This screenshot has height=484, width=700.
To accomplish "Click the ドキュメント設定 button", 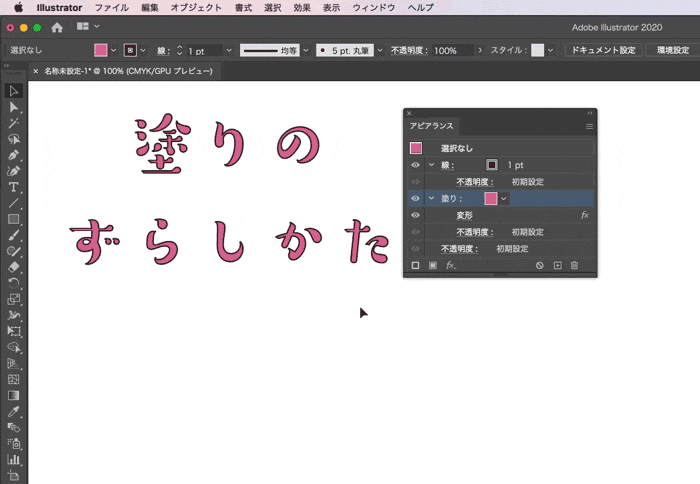I will point(601,50).
